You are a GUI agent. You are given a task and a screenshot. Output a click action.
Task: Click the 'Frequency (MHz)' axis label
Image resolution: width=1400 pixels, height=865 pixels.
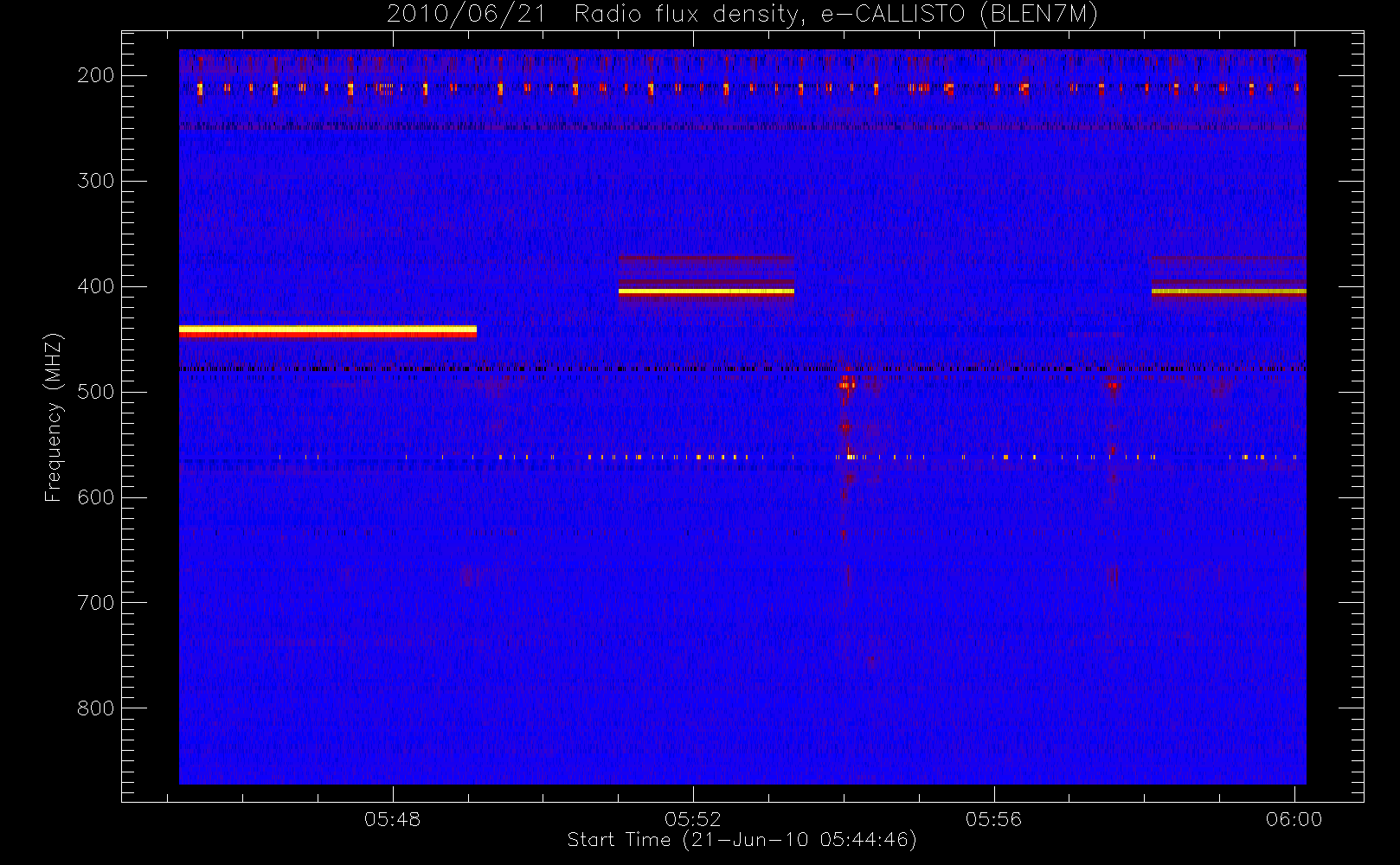pos(54,417)
